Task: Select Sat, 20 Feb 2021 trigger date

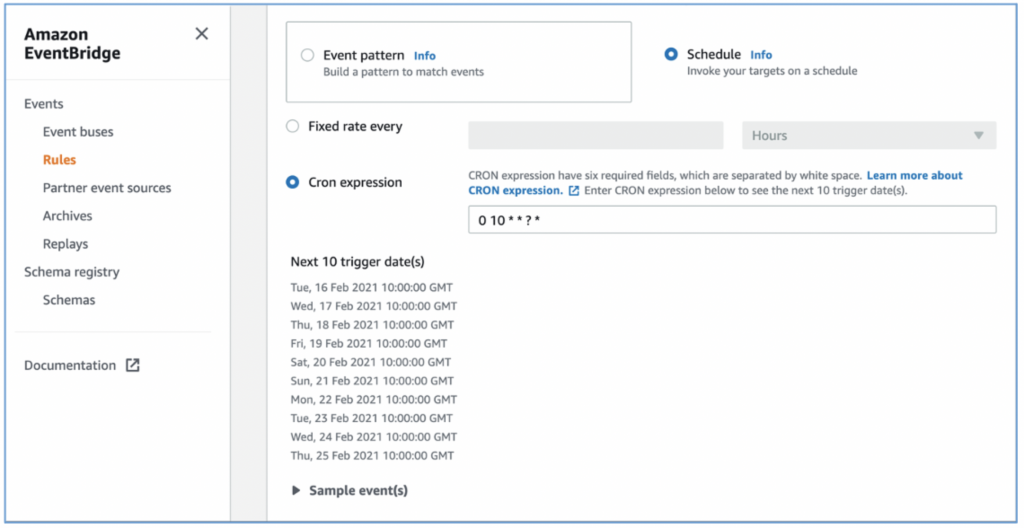Action: tap(371, 362)
